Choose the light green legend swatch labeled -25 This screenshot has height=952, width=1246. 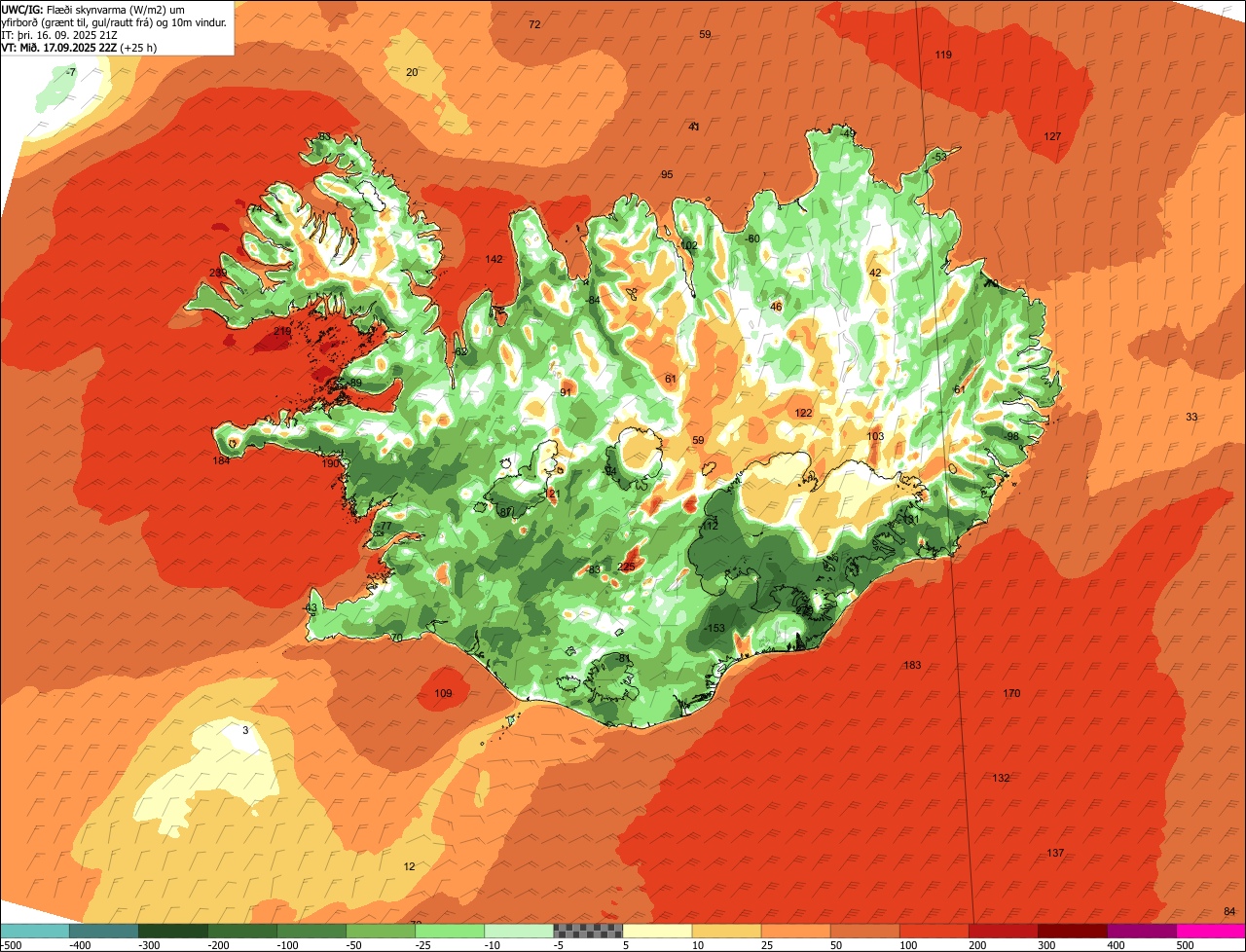(449, 932)
